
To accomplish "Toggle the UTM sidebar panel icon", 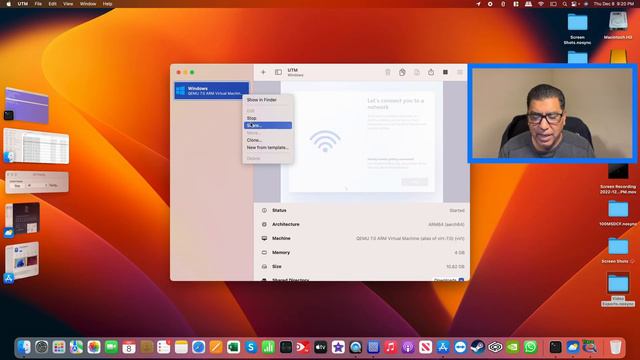I will (278, 72).
